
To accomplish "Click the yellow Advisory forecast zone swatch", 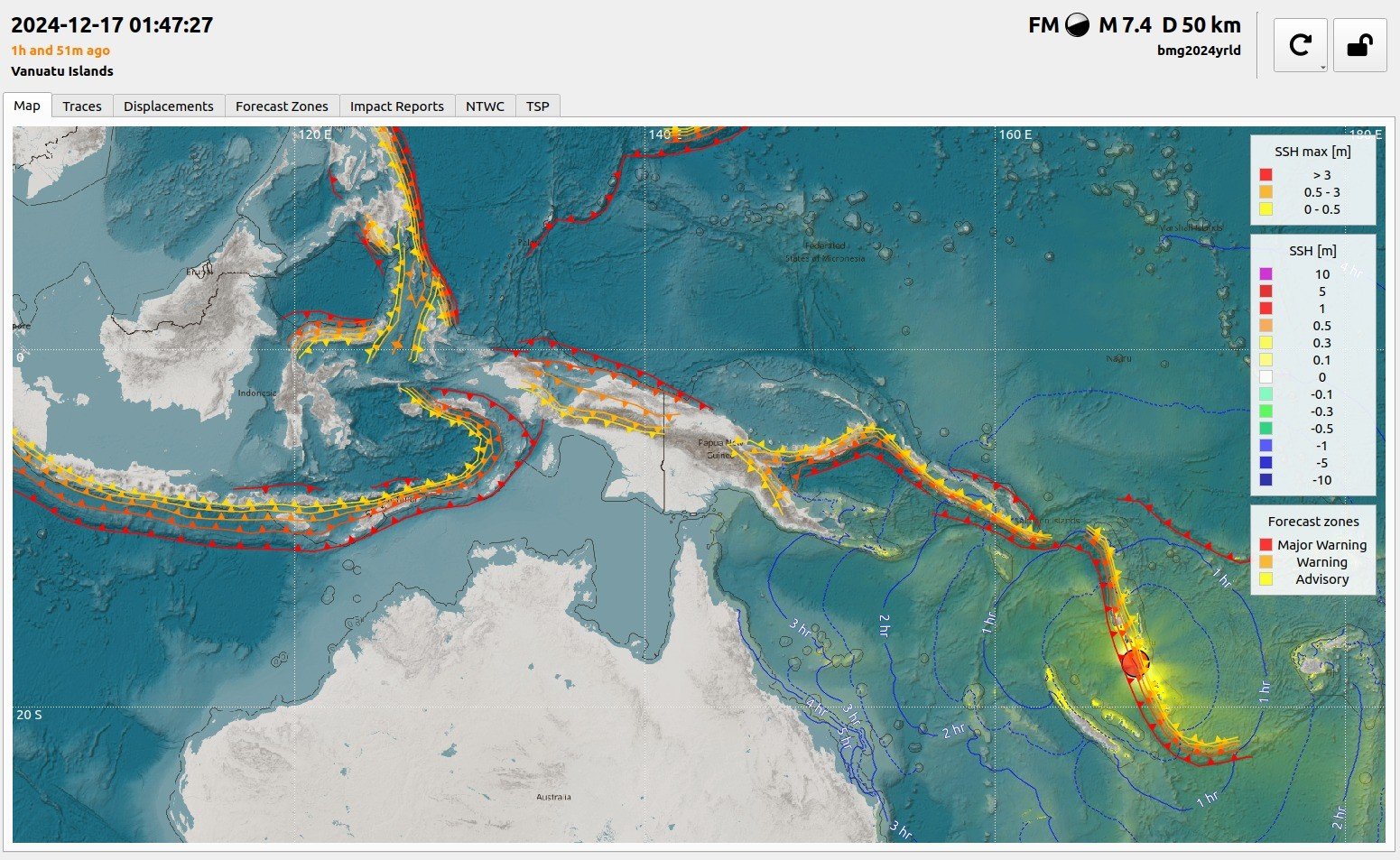I will (1266, 579).
